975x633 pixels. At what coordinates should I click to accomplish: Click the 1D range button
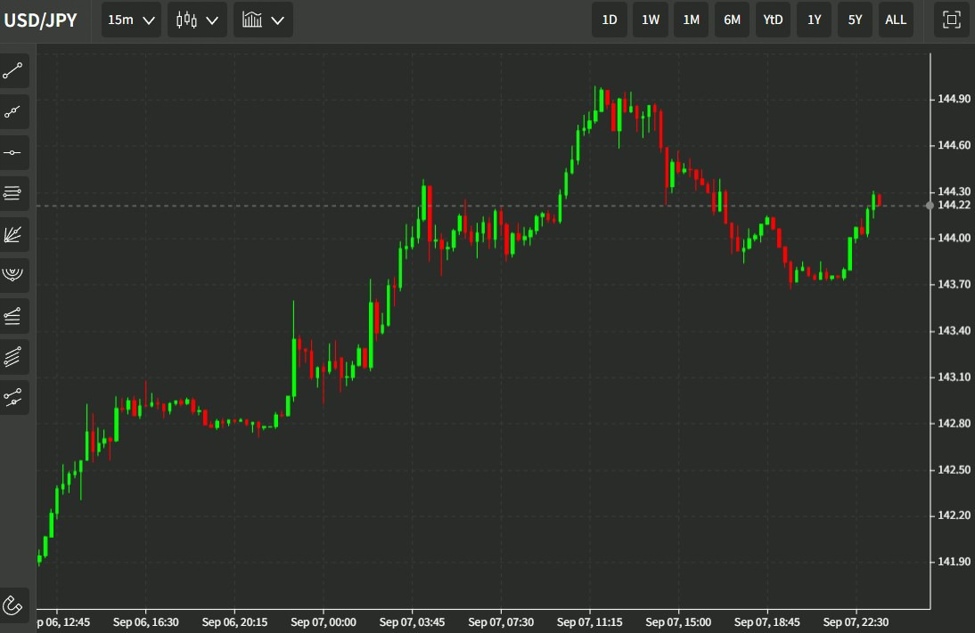[609, 19]
